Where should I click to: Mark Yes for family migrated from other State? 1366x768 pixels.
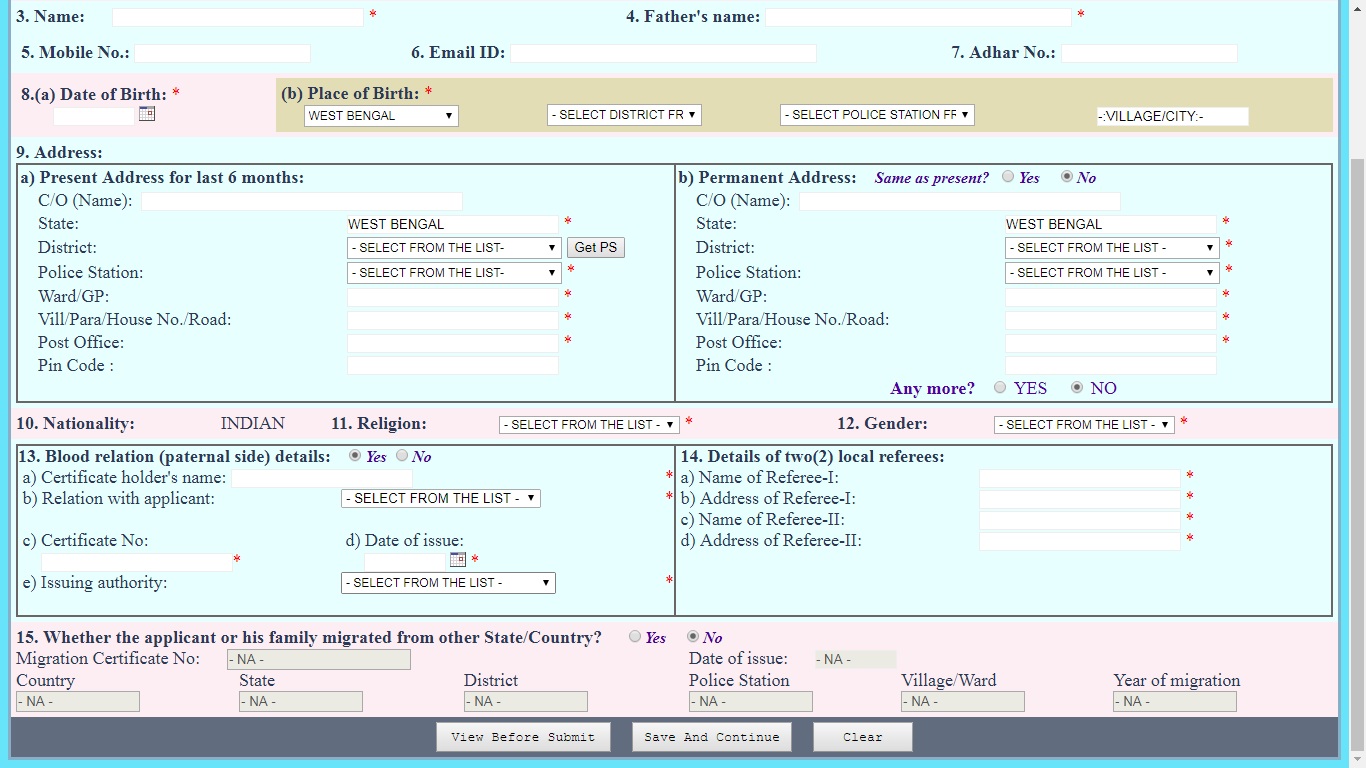click(x=634, y=637)
